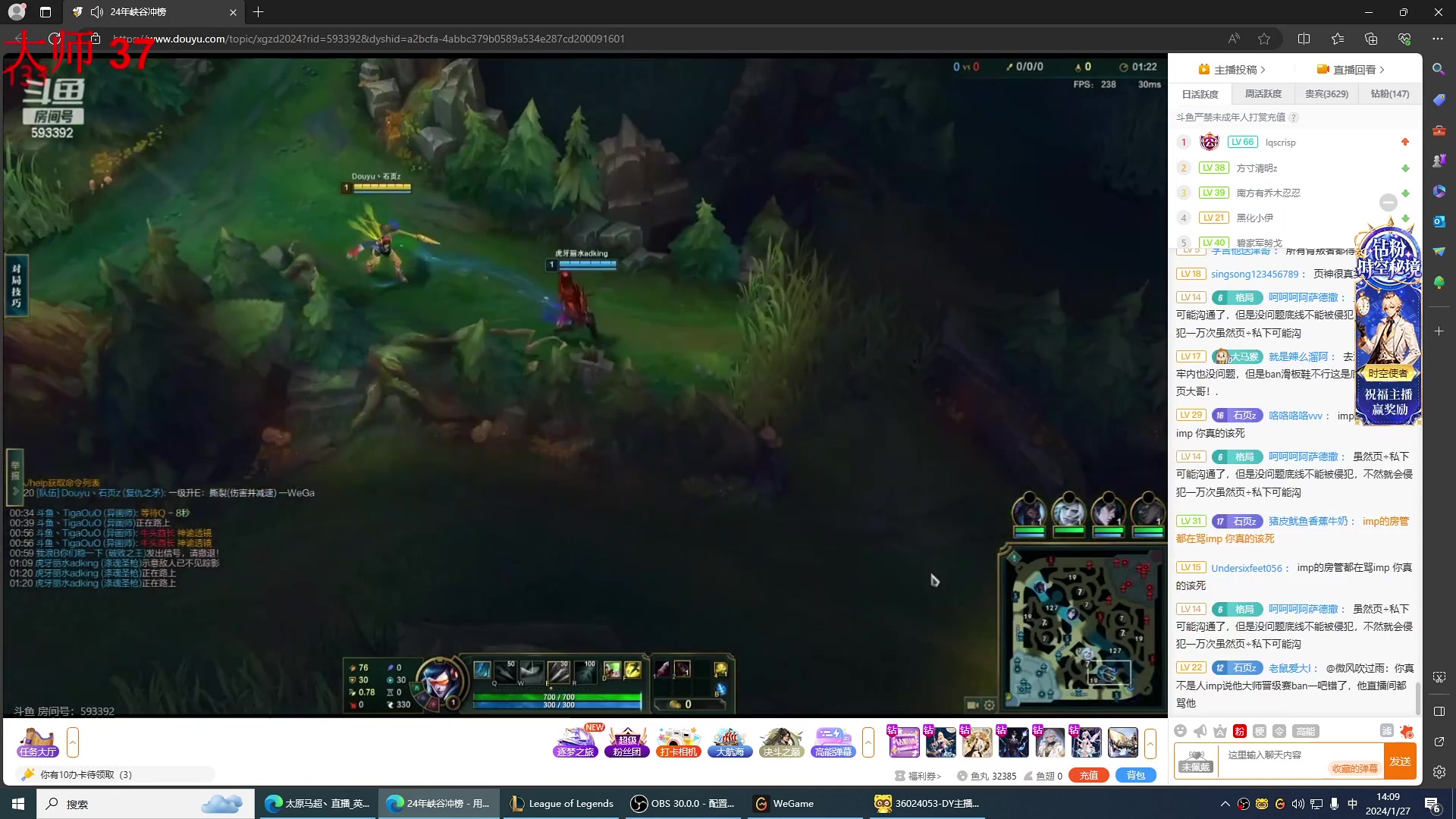1456x819 pixels.
Task: Open the 大航海 activity icon
Action: click(x=730, y=742)
